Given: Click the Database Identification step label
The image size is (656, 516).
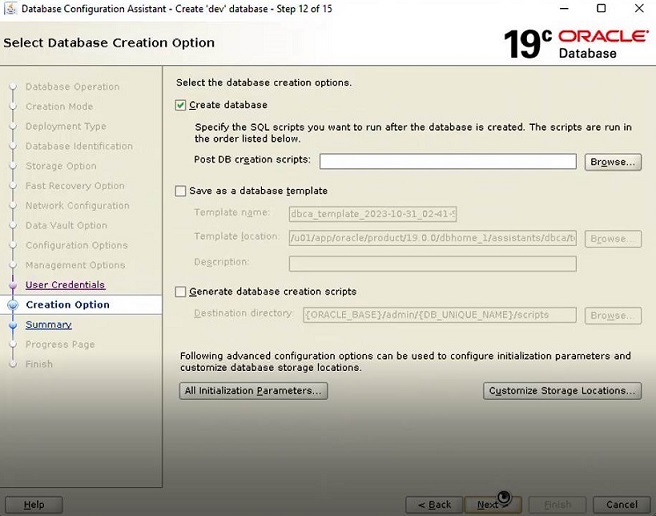Looking at the screenshot, I should [x=79, y=146].
